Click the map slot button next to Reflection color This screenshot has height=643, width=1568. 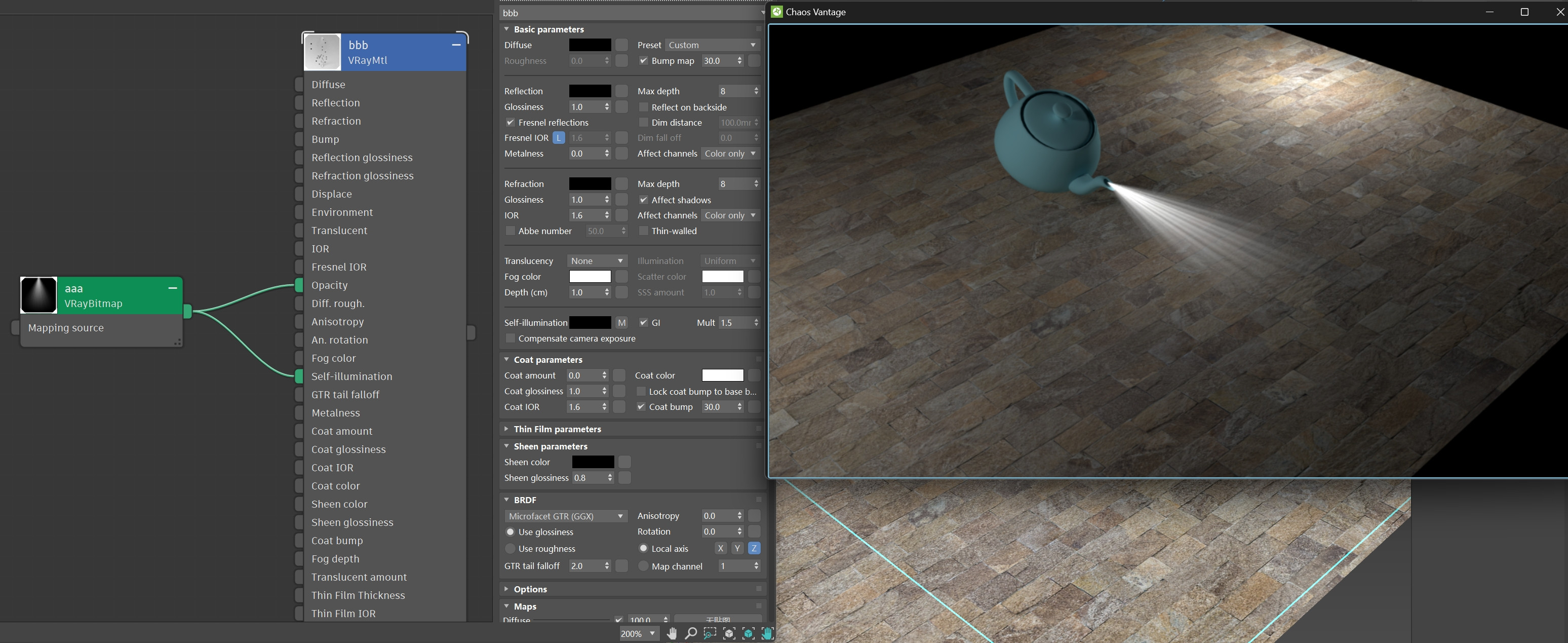click(x=621, y=91)
